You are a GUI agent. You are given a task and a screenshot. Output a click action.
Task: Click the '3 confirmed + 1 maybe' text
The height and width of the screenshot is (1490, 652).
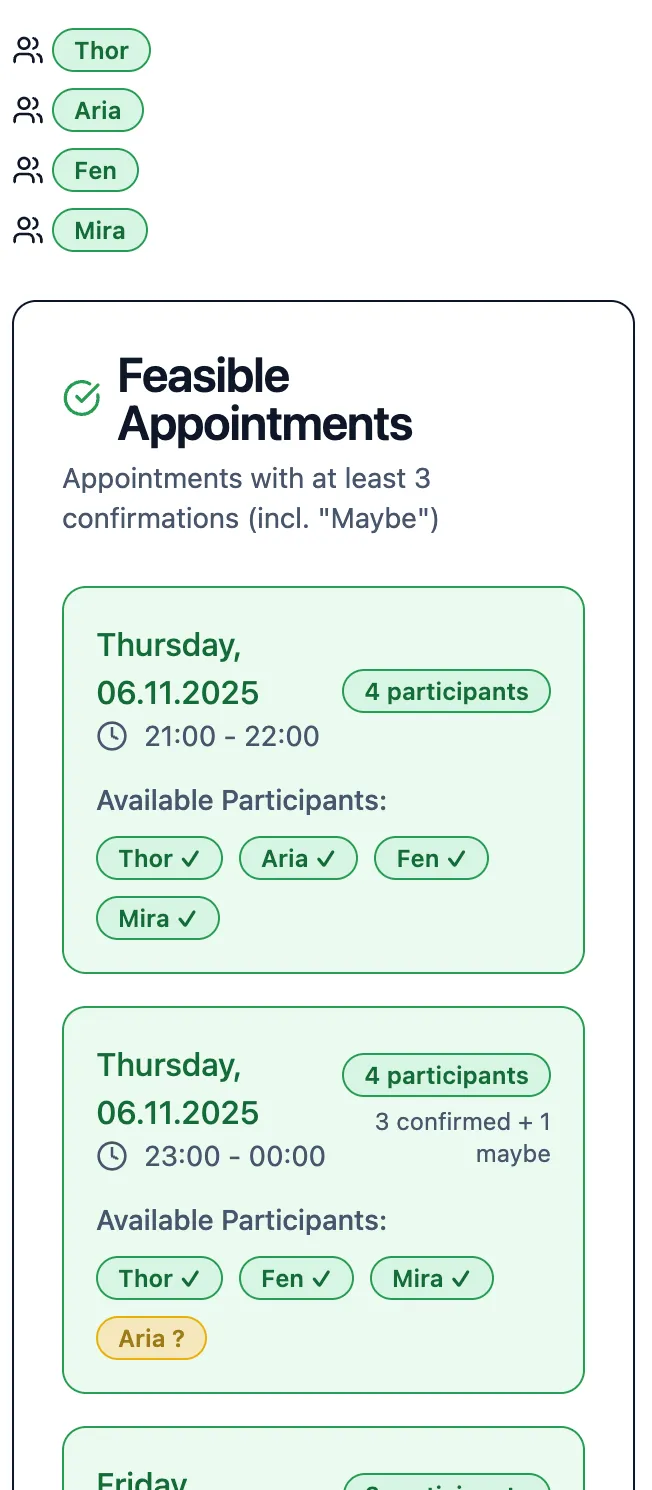click(x=463, y=1138)
